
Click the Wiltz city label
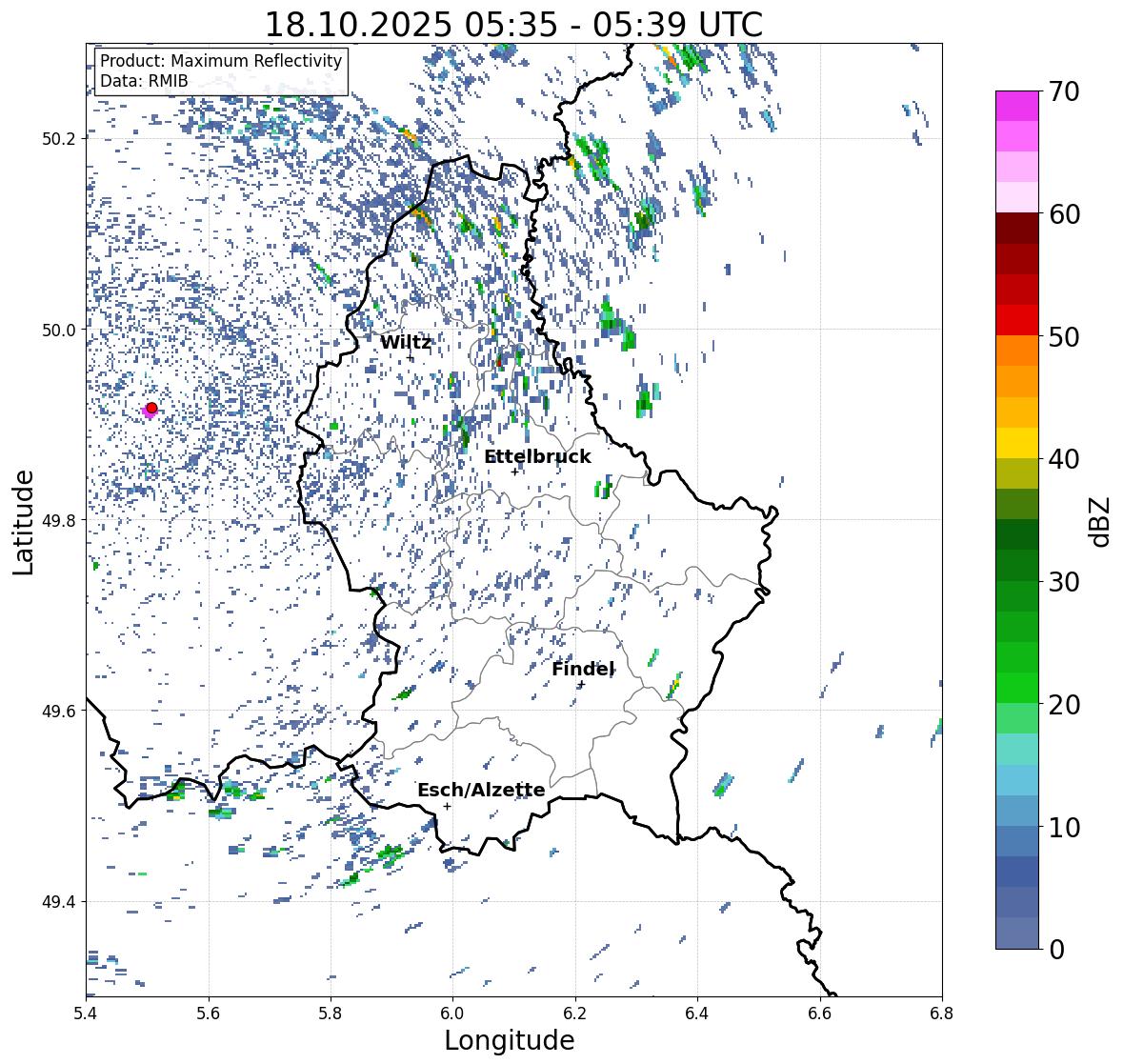click(406, 342)
